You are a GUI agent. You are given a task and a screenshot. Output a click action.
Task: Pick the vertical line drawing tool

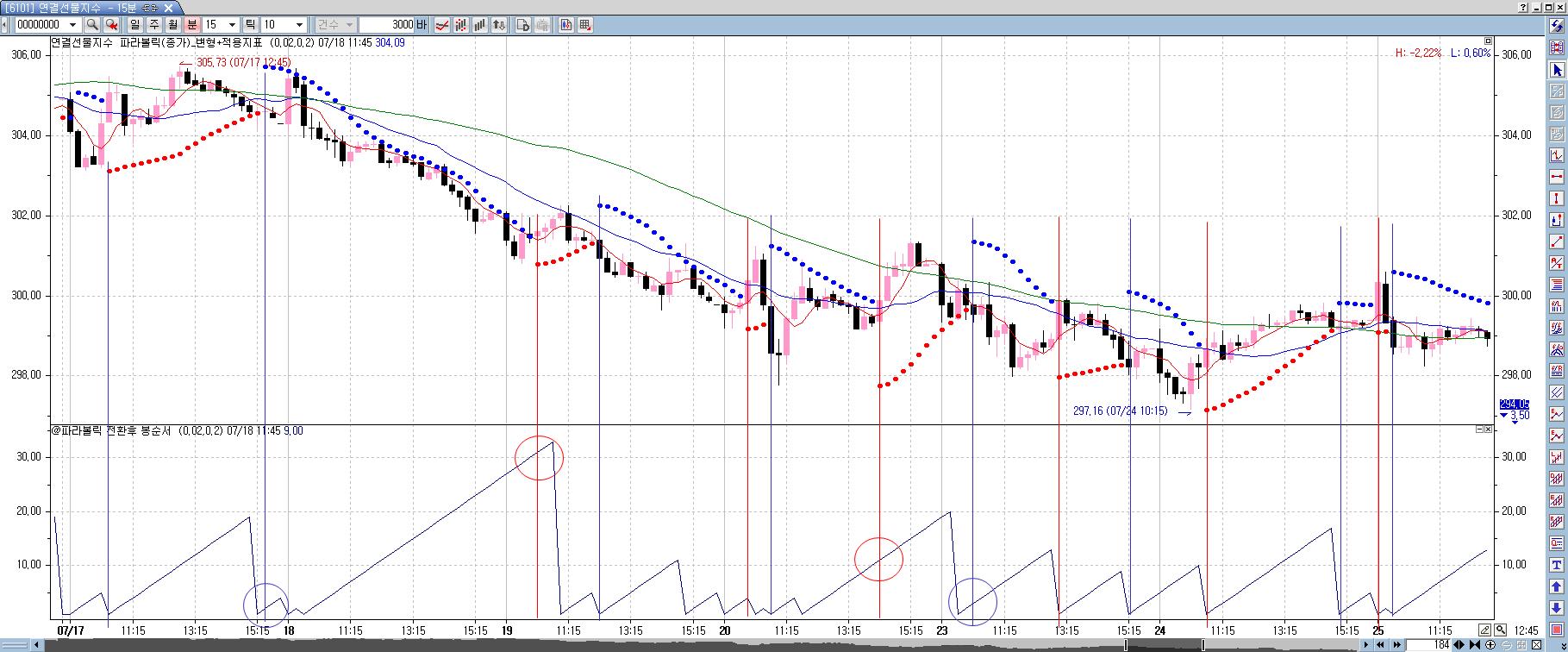click(1557, 199)
